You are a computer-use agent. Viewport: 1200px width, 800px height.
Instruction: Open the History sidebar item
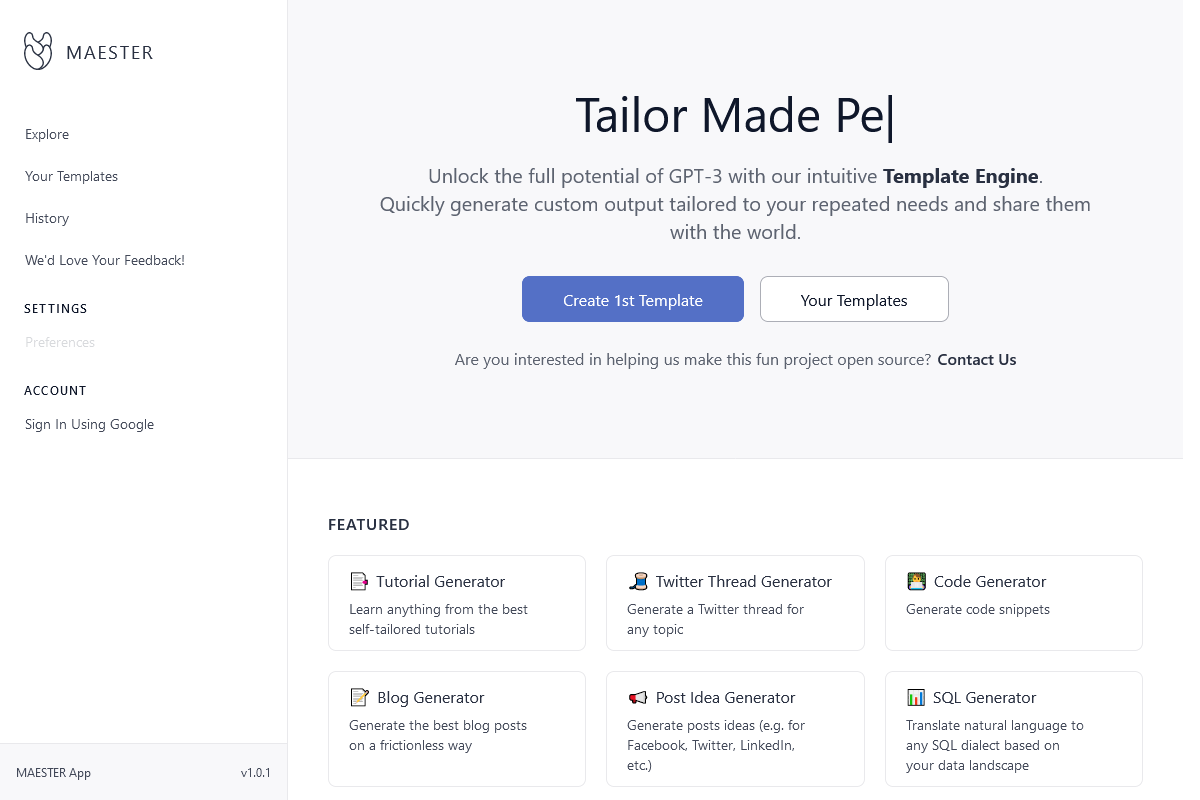[47, 218]
